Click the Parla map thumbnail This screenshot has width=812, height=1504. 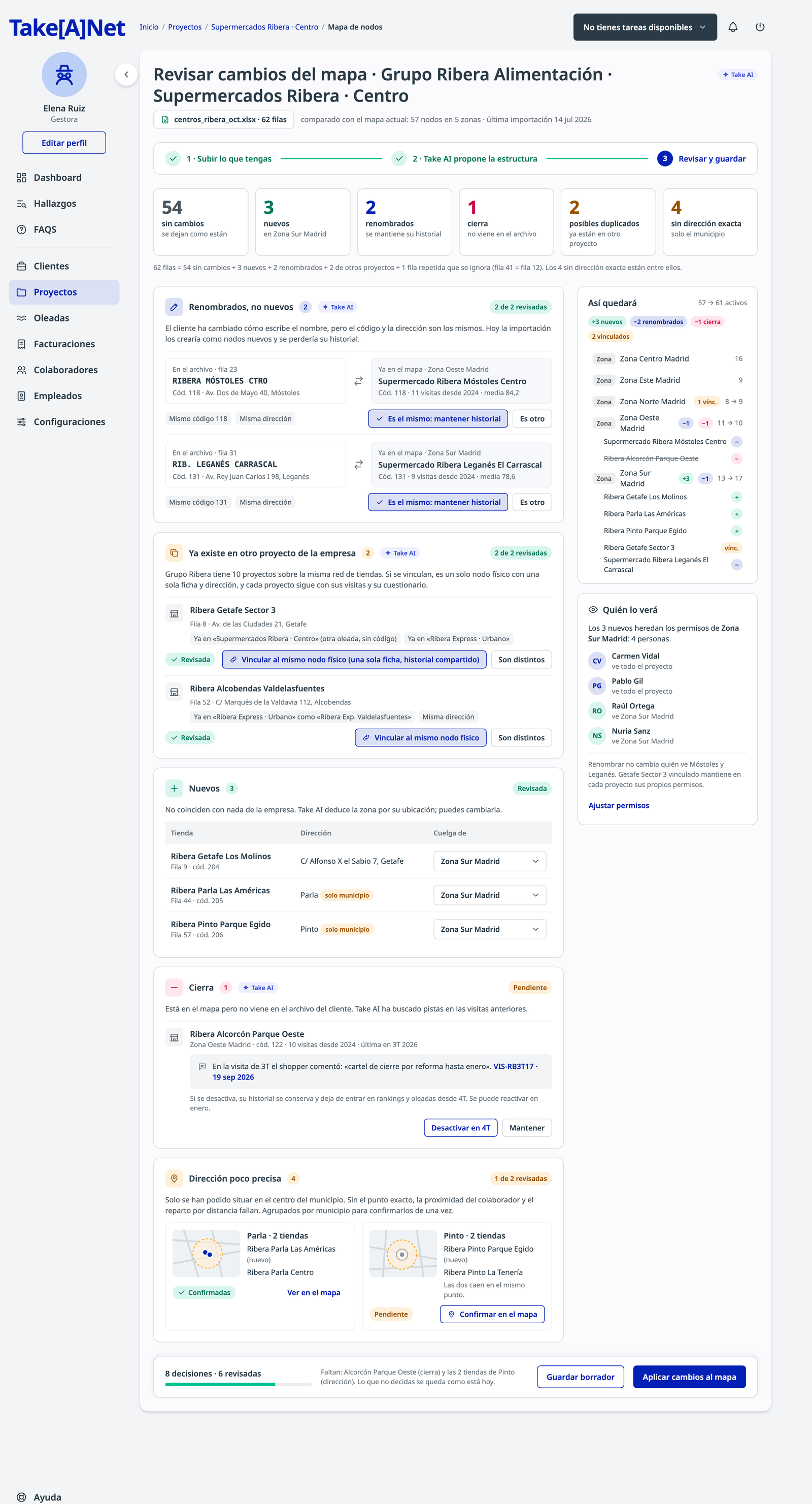tap(207, 1254)
